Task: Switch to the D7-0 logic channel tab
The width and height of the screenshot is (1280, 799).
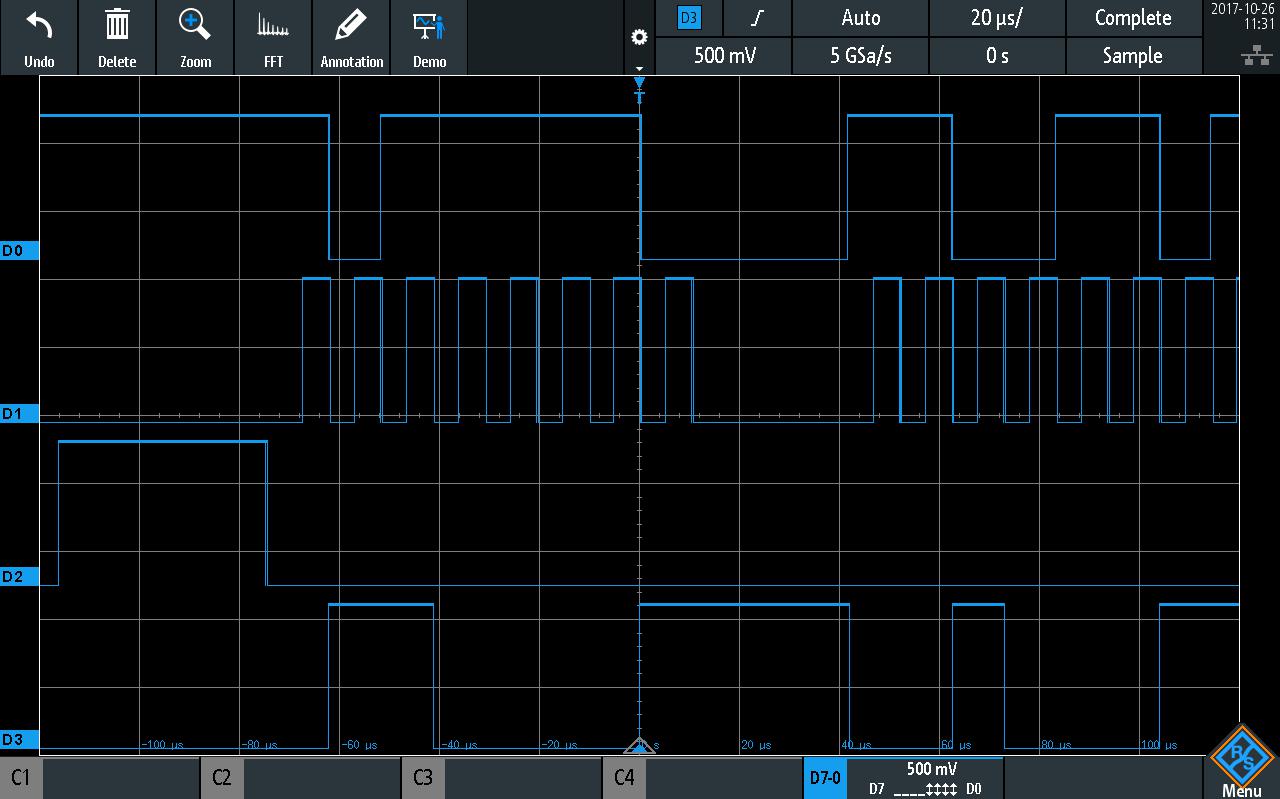Action: pyautogui.click(x=825, y=777)
